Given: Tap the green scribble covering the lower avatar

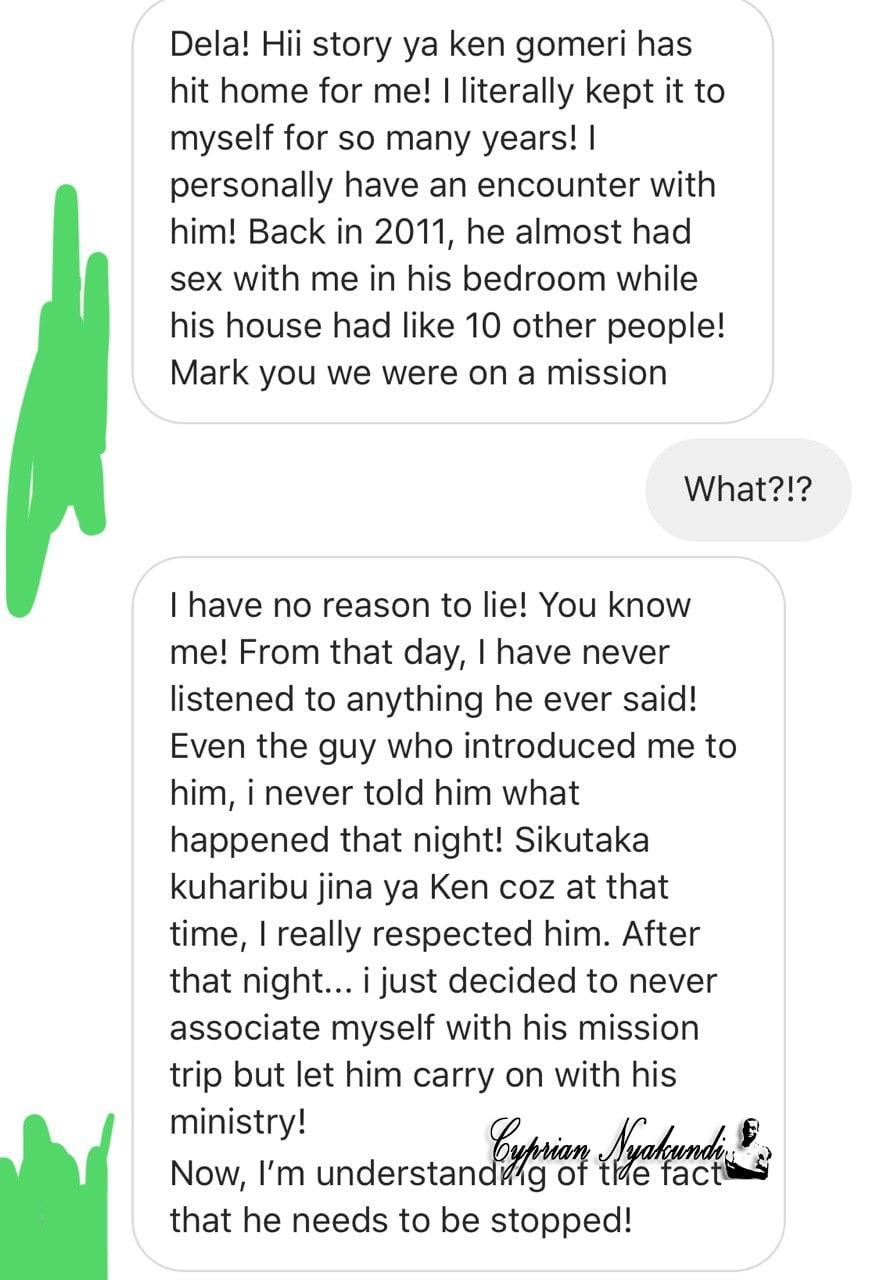Looking at the screenshot, I should click(x=55, y=1197).
